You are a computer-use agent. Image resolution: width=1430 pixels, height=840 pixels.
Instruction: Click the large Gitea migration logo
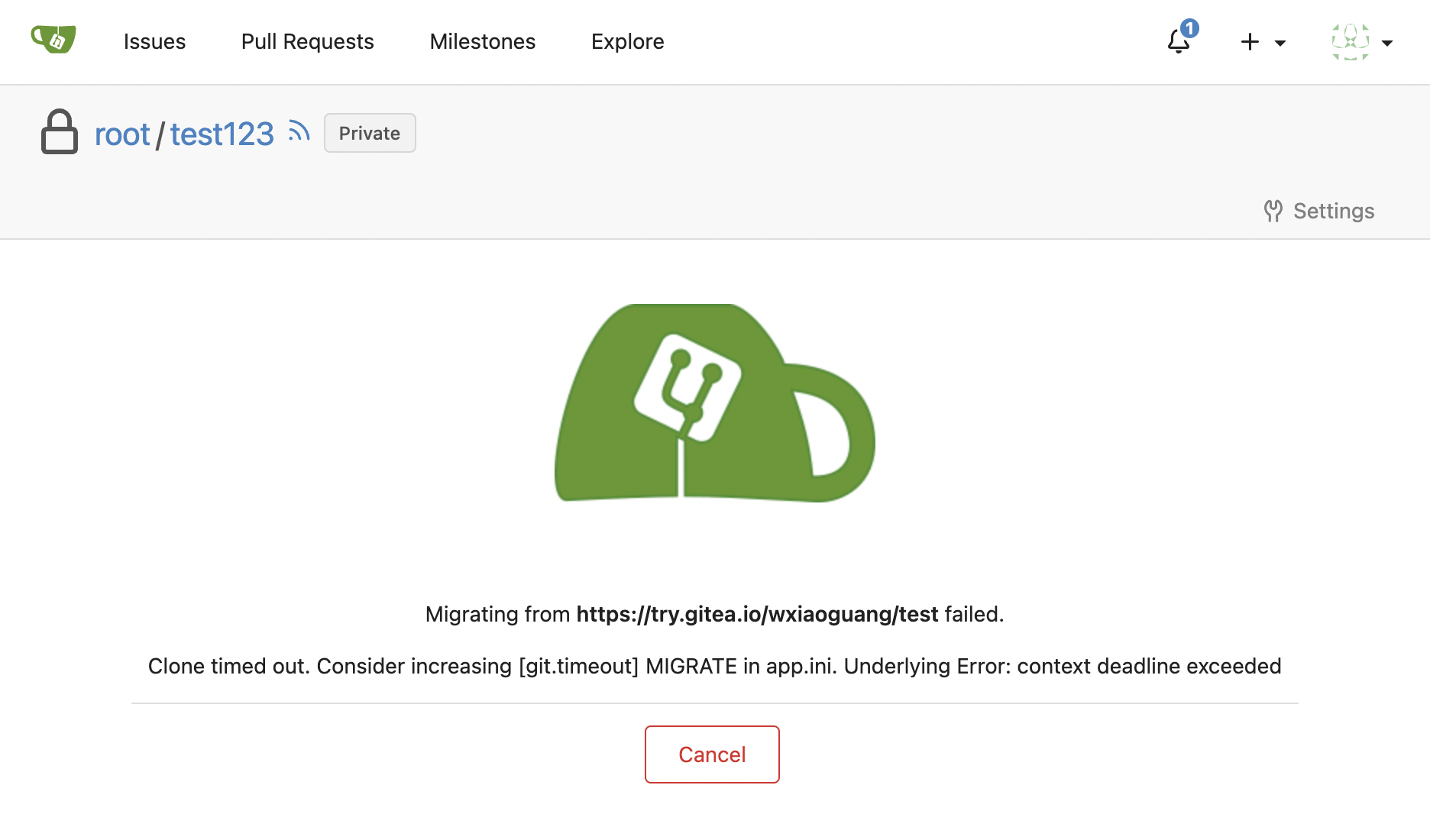(715, 402)
